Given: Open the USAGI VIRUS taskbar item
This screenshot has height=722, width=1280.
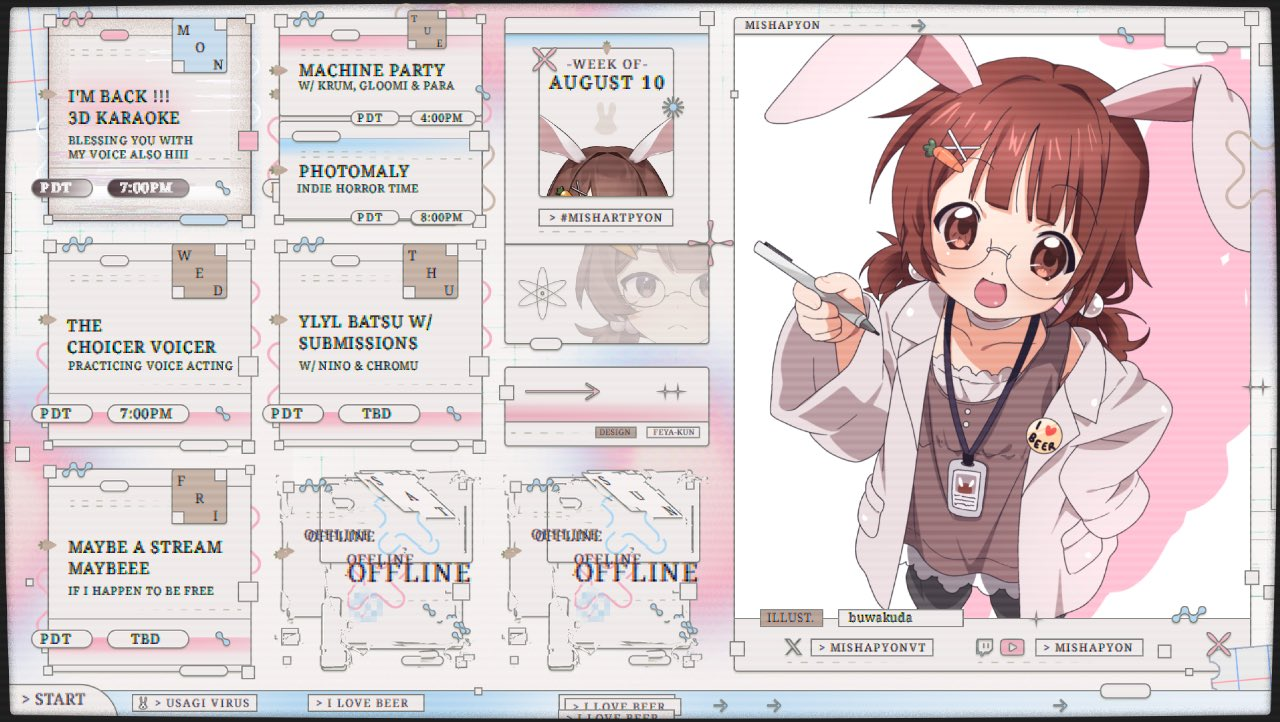Looking at the screenshot, I should [x=194, y=703].
